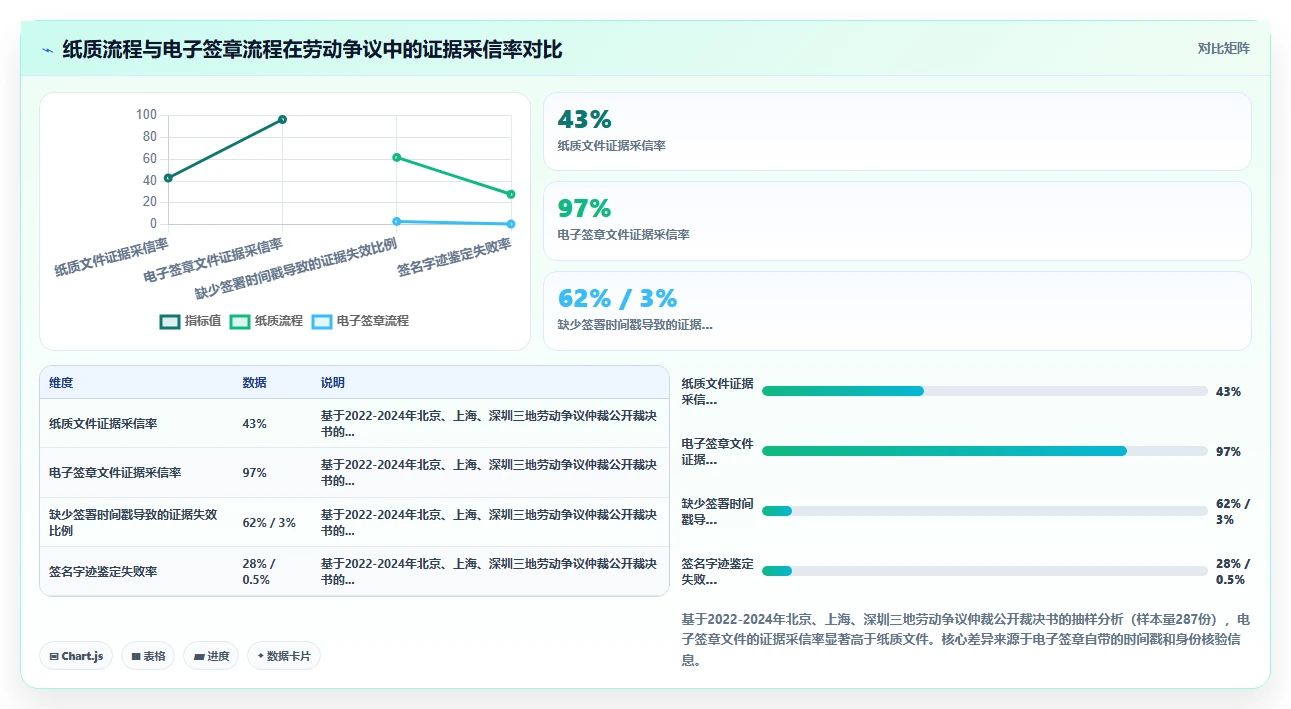Click the 纸质流程 green legend color box
This screenshot has height=709, width=1291.
[240, 322]
